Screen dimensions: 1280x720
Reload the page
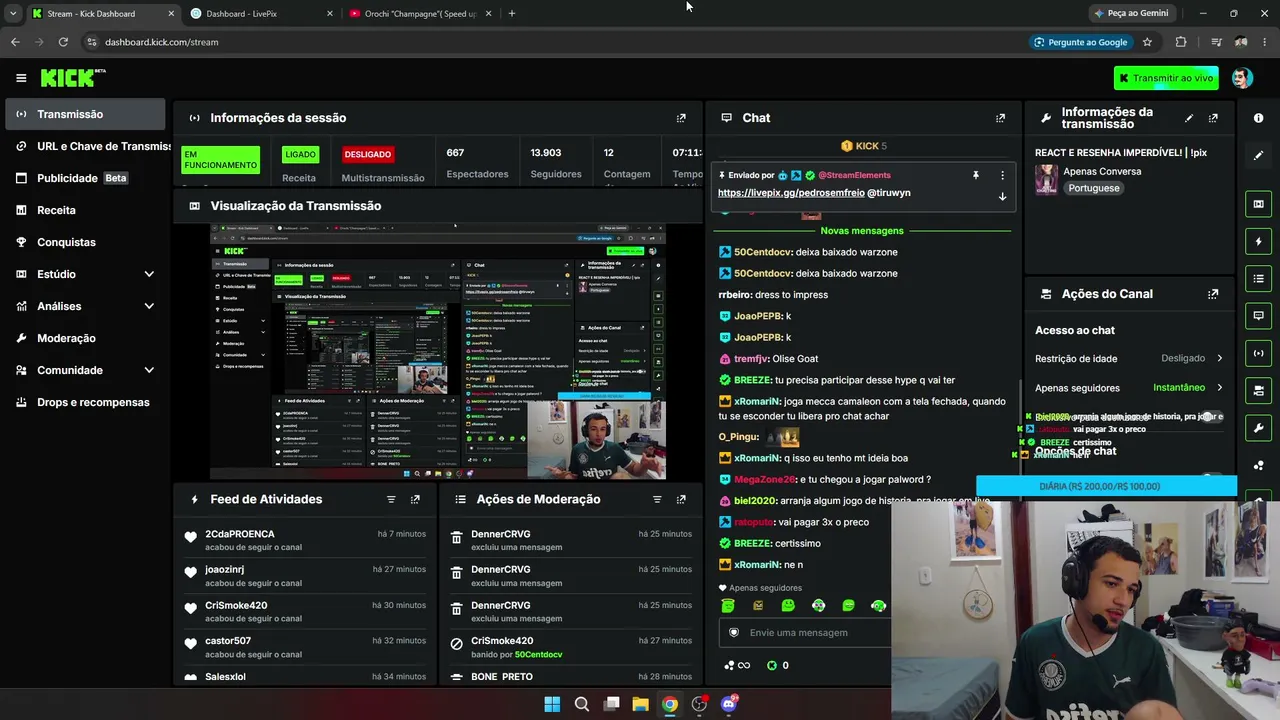pos(63,42)
